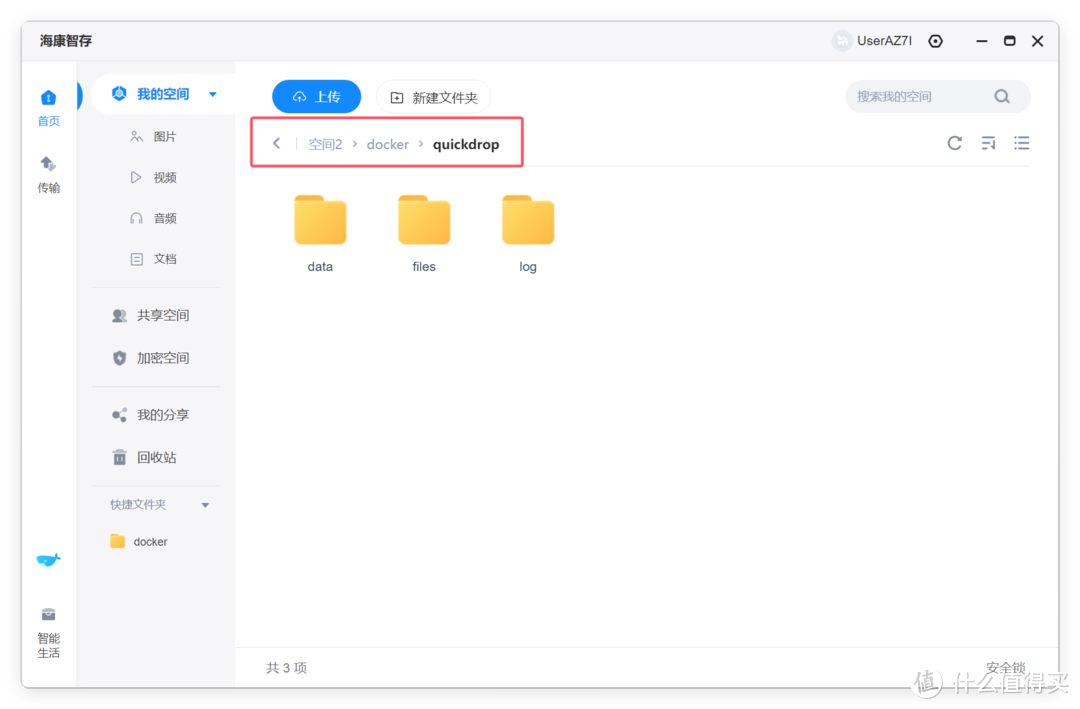This screenshot has width=1080, height=709.
Task: Open the 加密空间 encrypted space
Action: pos(160,357)
